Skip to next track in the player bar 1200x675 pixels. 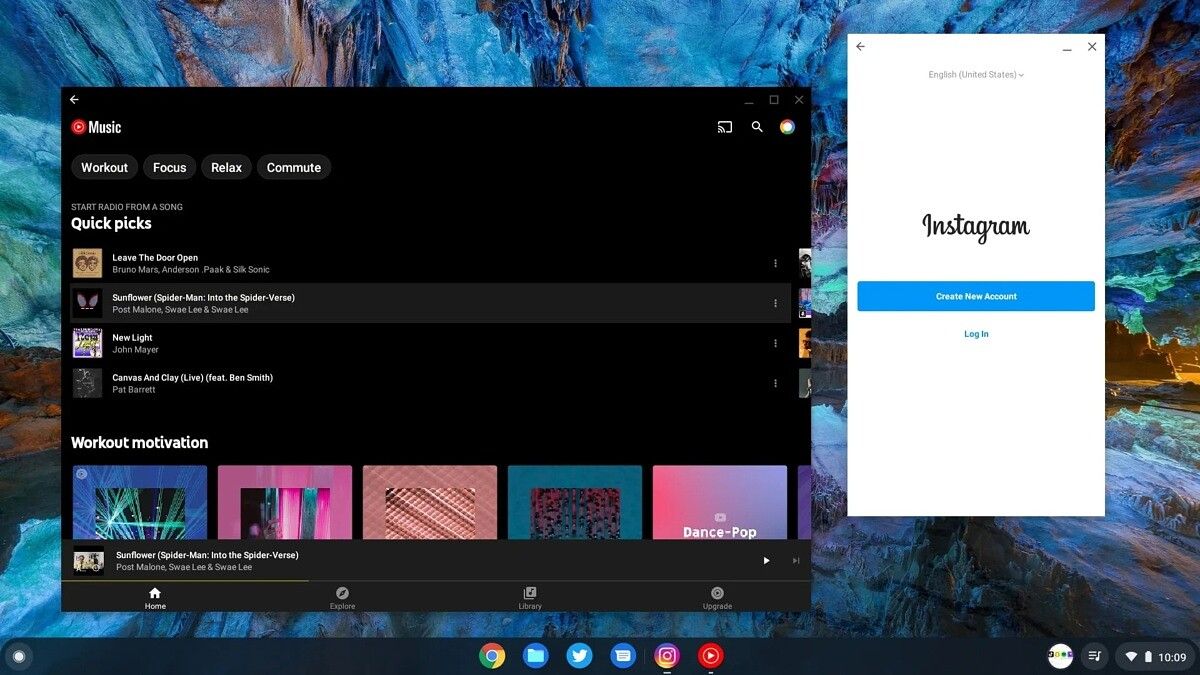tap(797, 560)
